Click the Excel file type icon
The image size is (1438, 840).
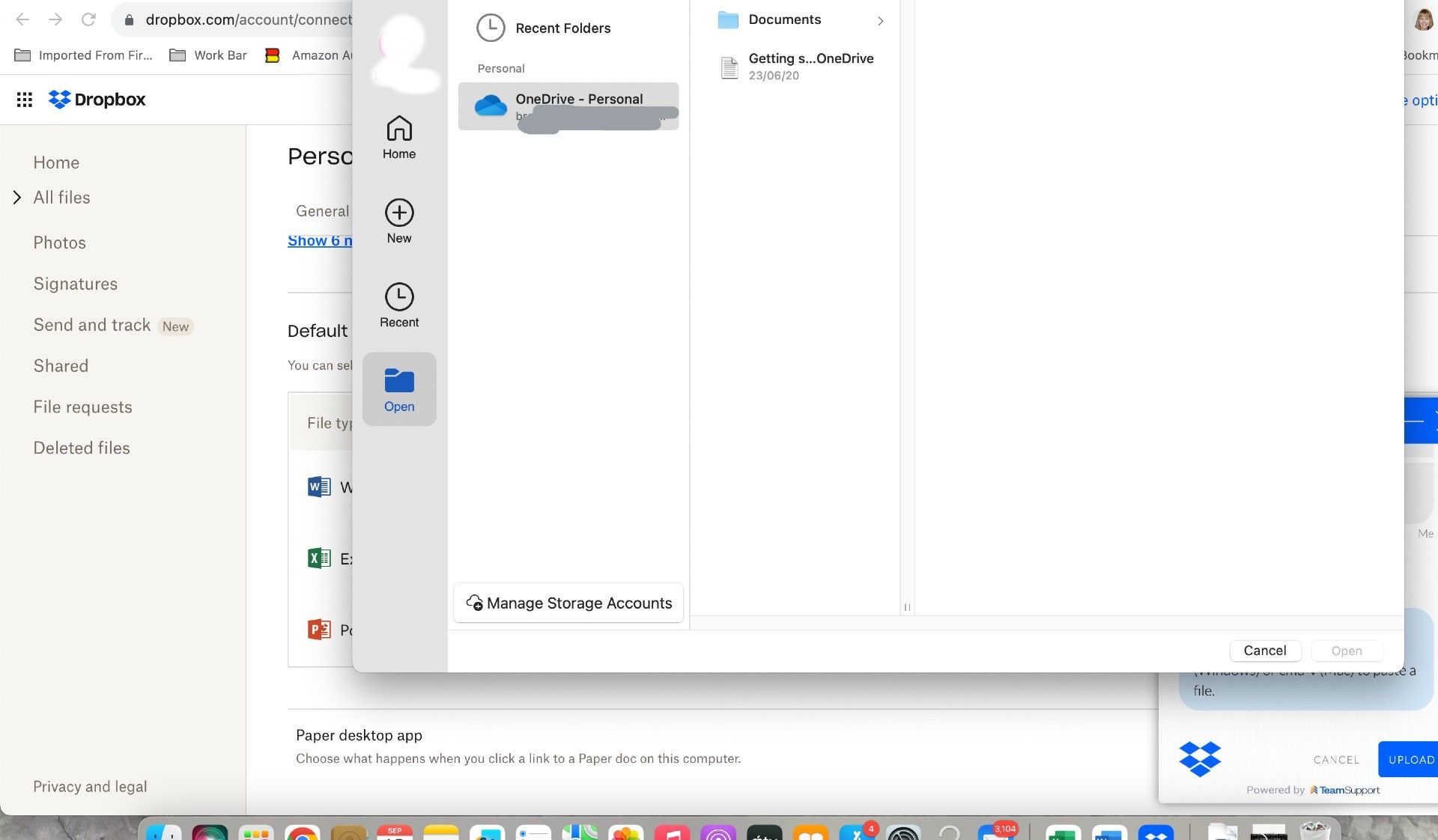click(318, 558)
